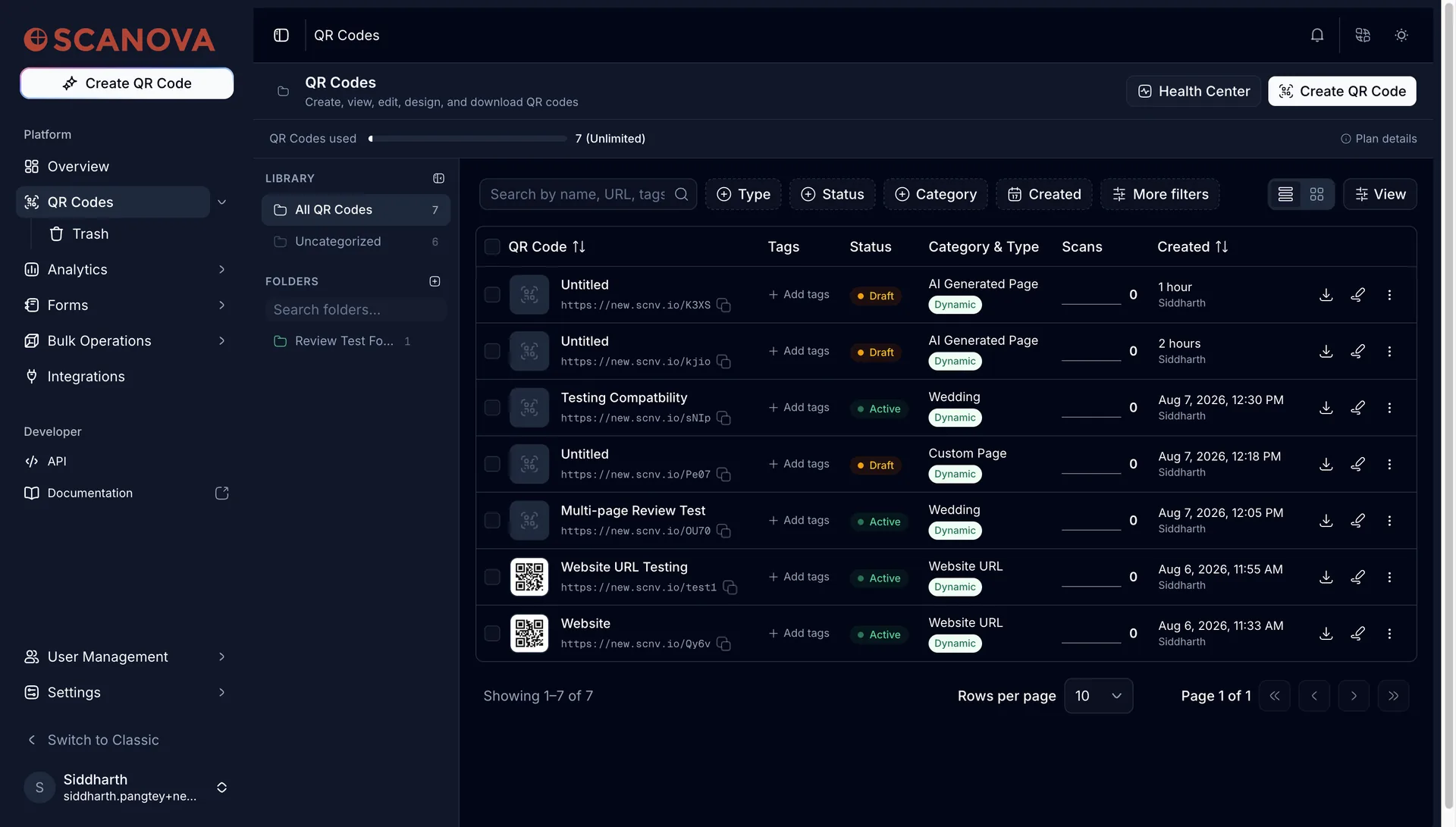Open the Documentation external link icon

[x=222, y=493]
